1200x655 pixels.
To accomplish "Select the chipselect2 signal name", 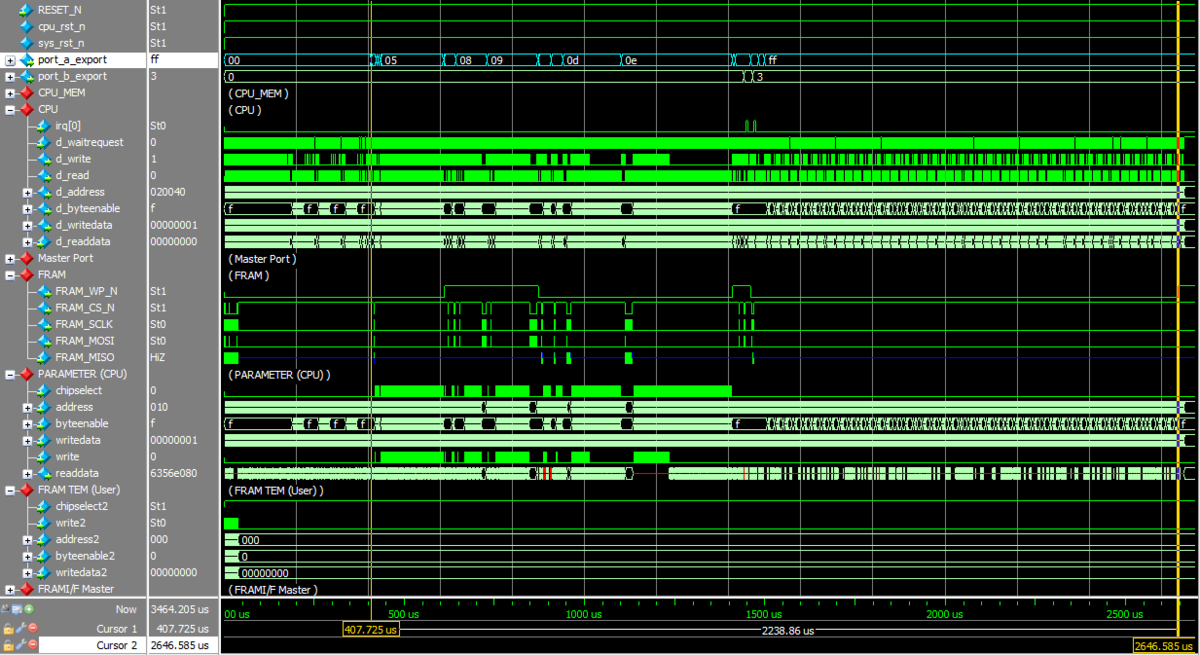I will (82, 506).
